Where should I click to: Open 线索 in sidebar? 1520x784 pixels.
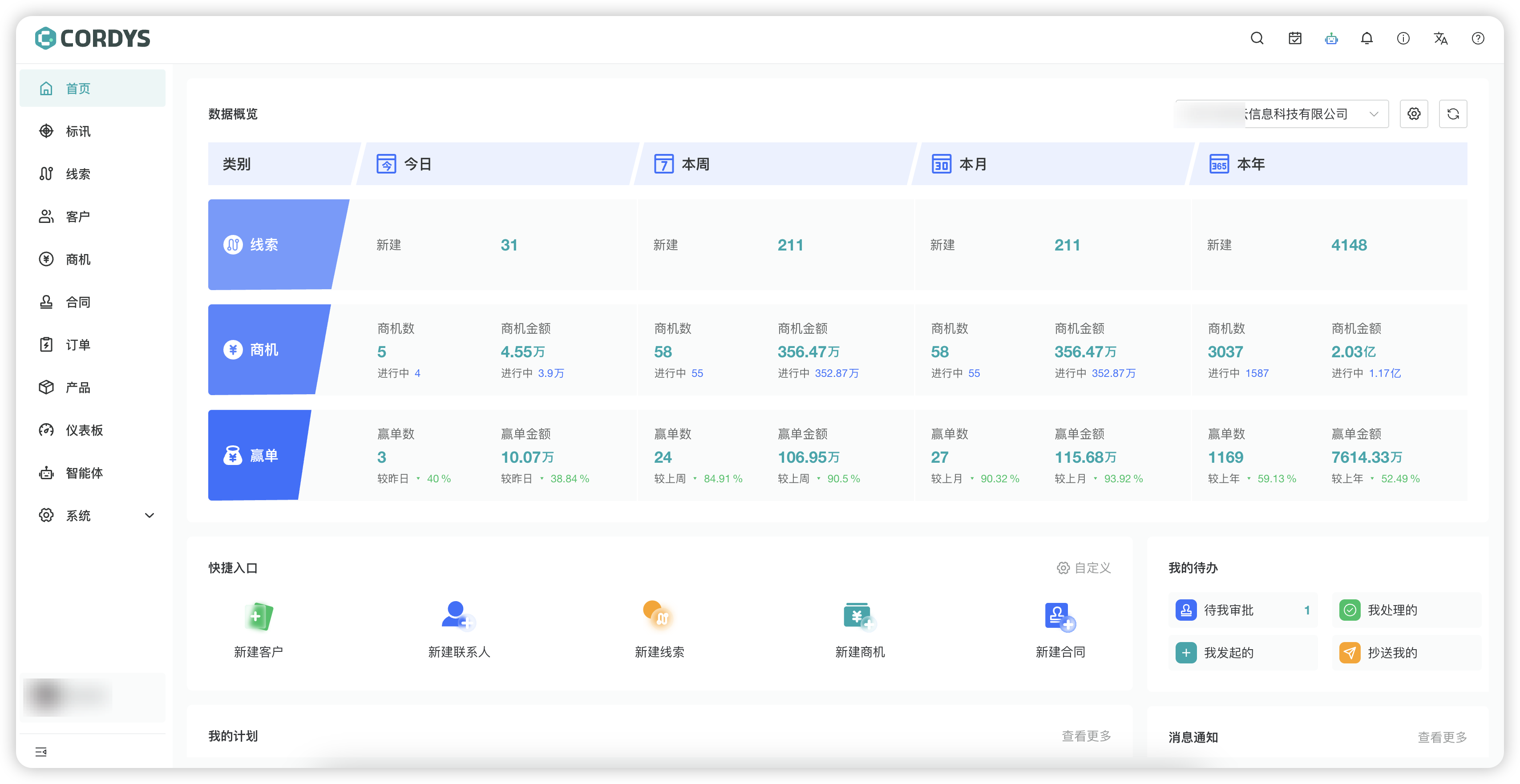point(93,174)
